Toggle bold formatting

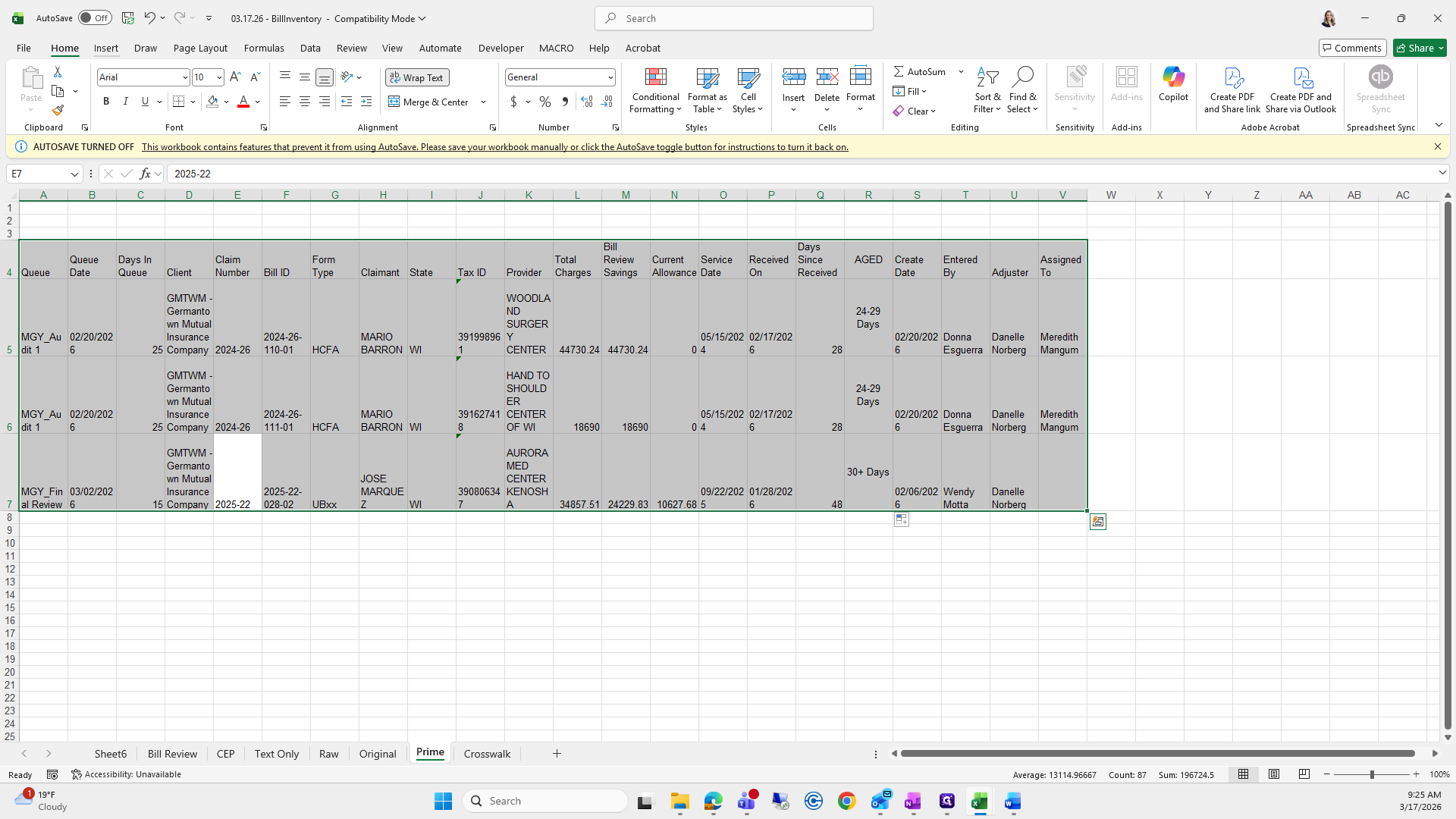click(106, 102)
